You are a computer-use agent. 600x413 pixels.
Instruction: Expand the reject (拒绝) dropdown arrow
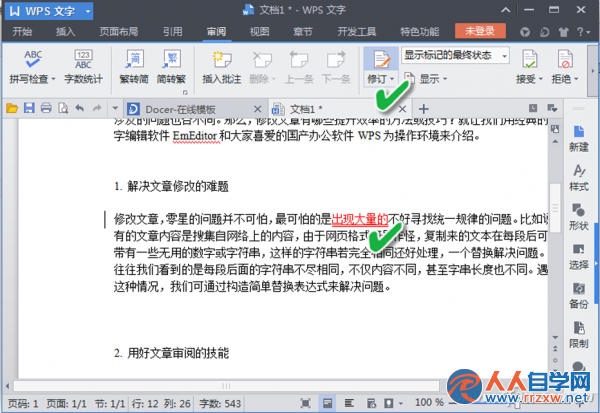point(576,79)
